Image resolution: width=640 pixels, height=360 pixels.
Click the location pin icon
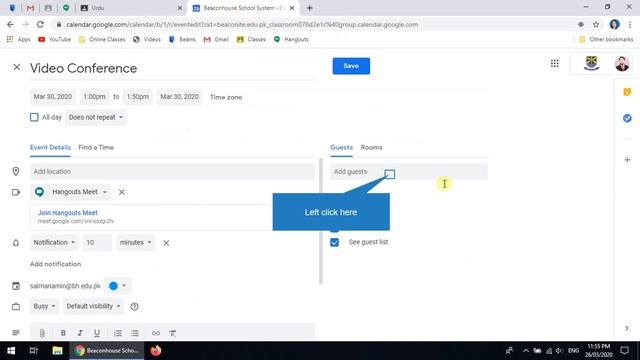[16, 171]
